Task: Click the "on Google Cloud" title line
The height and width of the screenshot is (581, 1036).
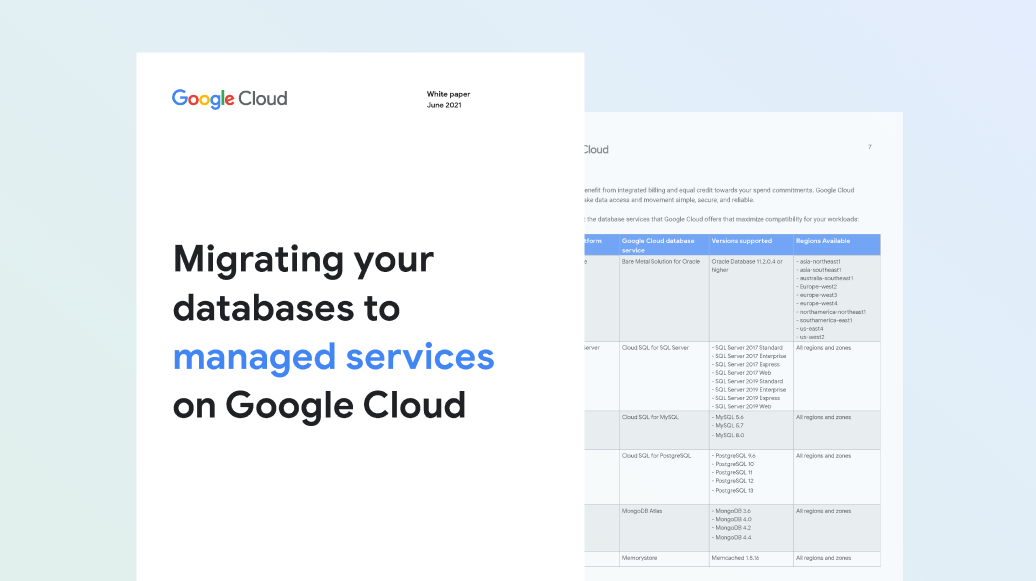Action: tap(319, 405)
